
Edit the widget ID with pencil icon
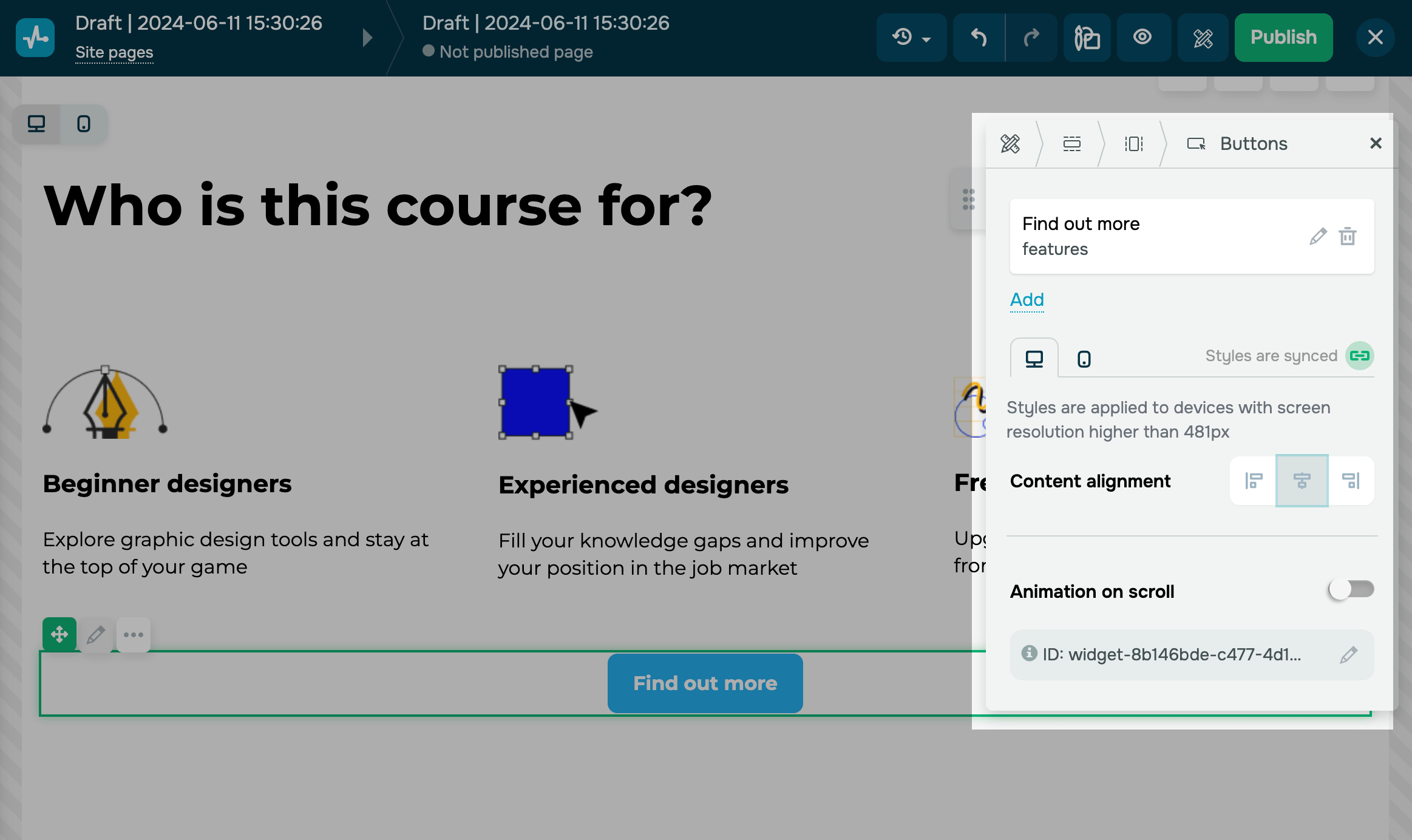pos(1348,655)
